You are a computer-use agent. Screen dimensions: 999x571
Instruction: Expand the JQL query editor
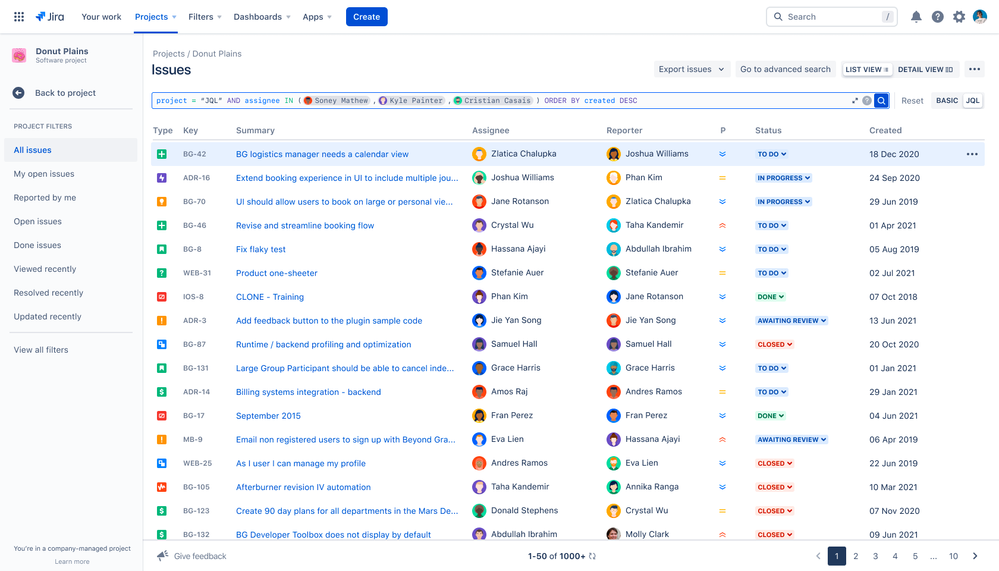click(x=855, y=101)
